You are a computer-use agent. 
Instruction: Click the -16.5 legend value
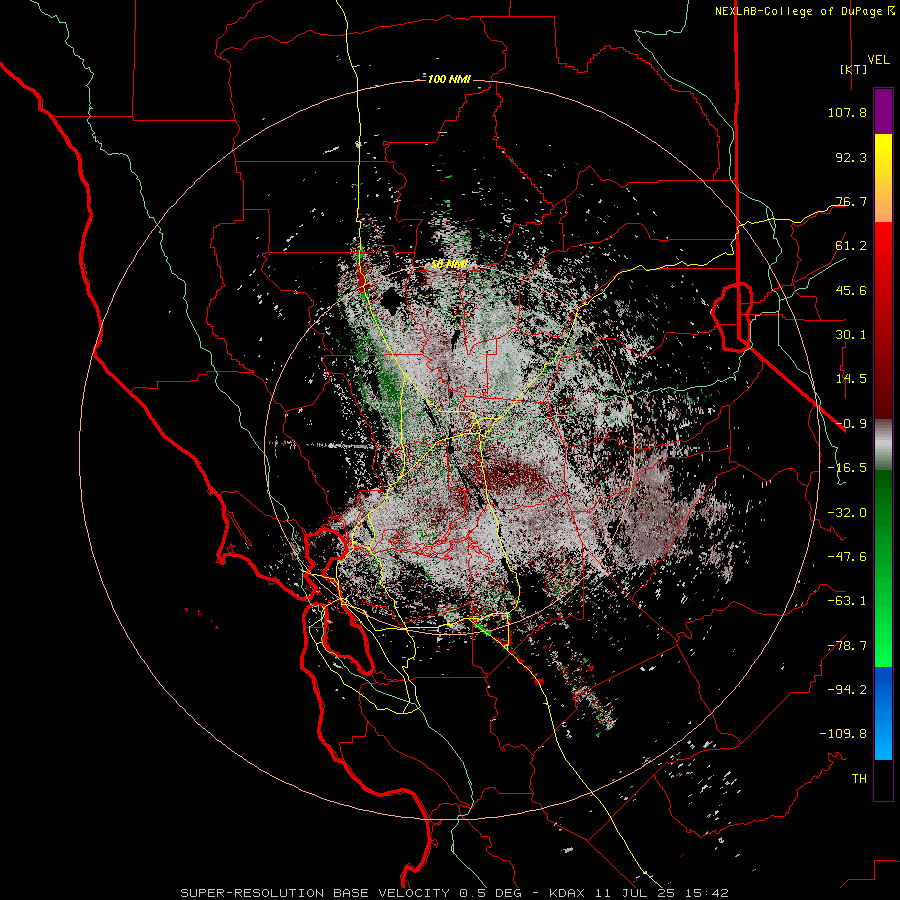(847, 468)
